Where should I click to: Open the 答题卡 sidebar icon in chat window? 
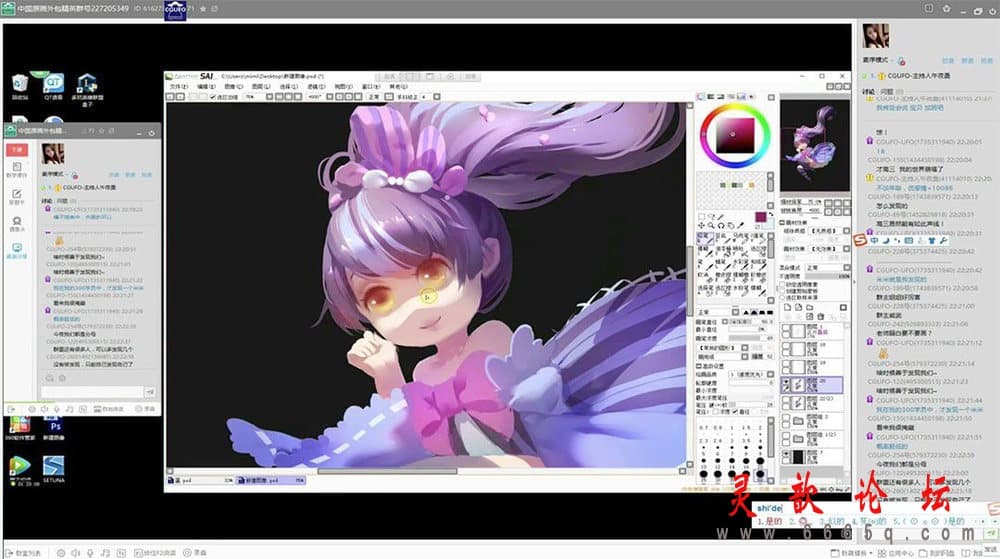click(17, 196)
